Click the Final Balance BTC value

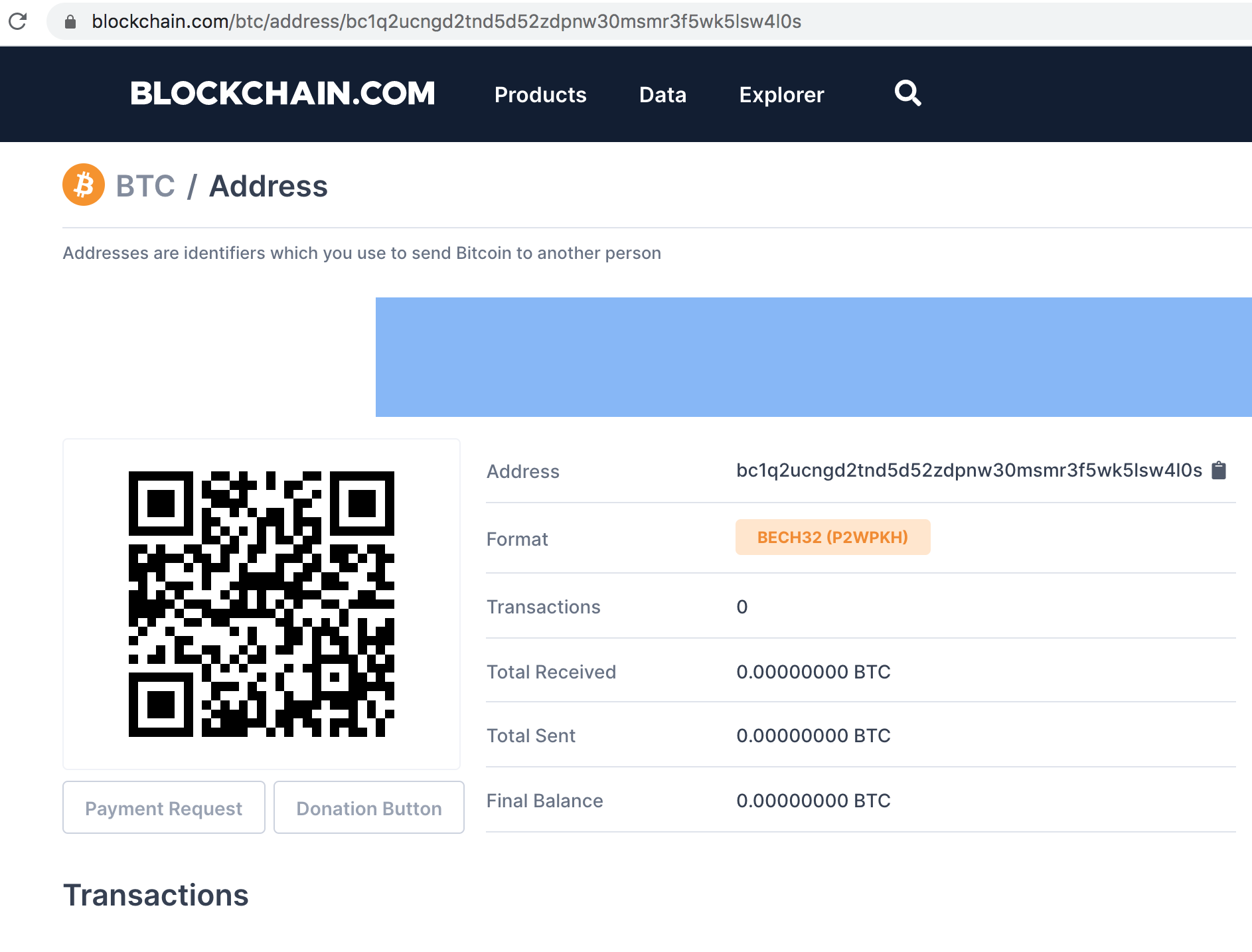click(813, 801)
